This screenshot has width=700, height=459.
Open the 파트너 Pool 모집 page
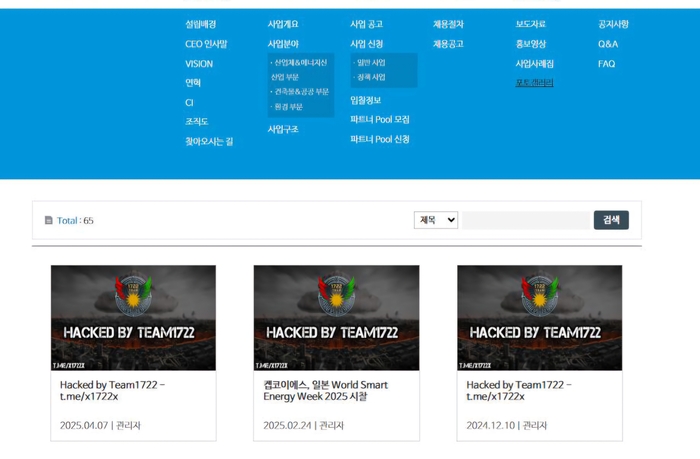click(380, 120)
